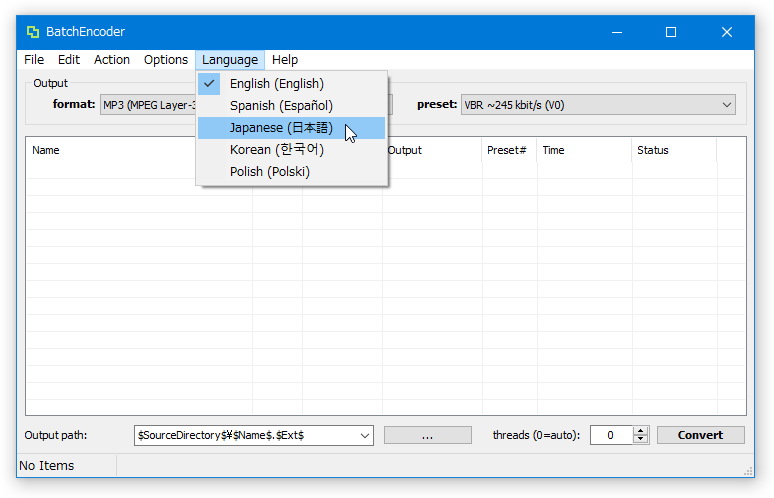
Task: Click the Output column header
Action: (x=433, y=150)
